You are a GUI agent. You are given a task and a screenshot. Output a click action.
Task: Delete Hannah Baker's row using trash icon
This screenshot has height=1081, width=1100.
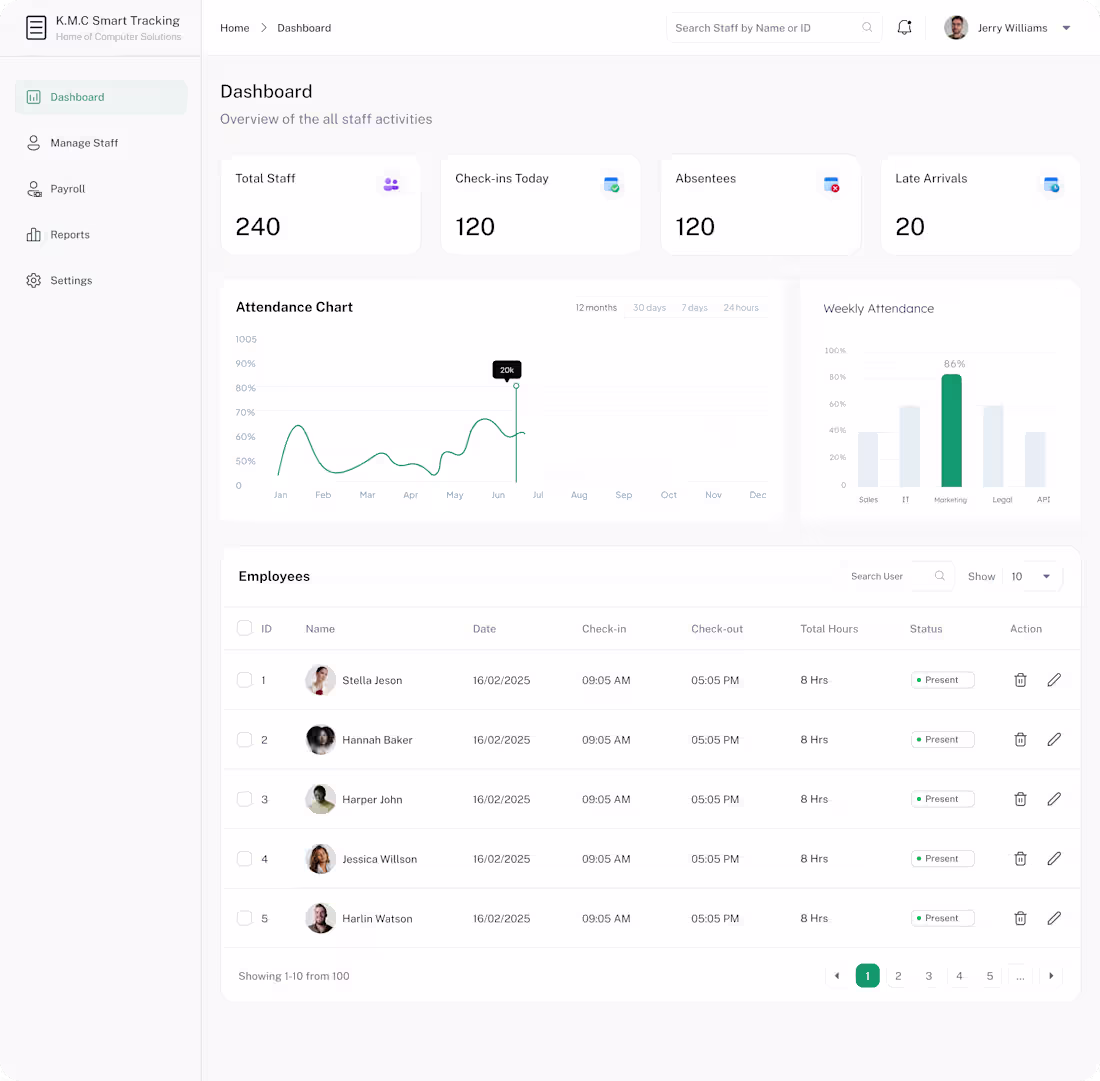point(1020,739)
